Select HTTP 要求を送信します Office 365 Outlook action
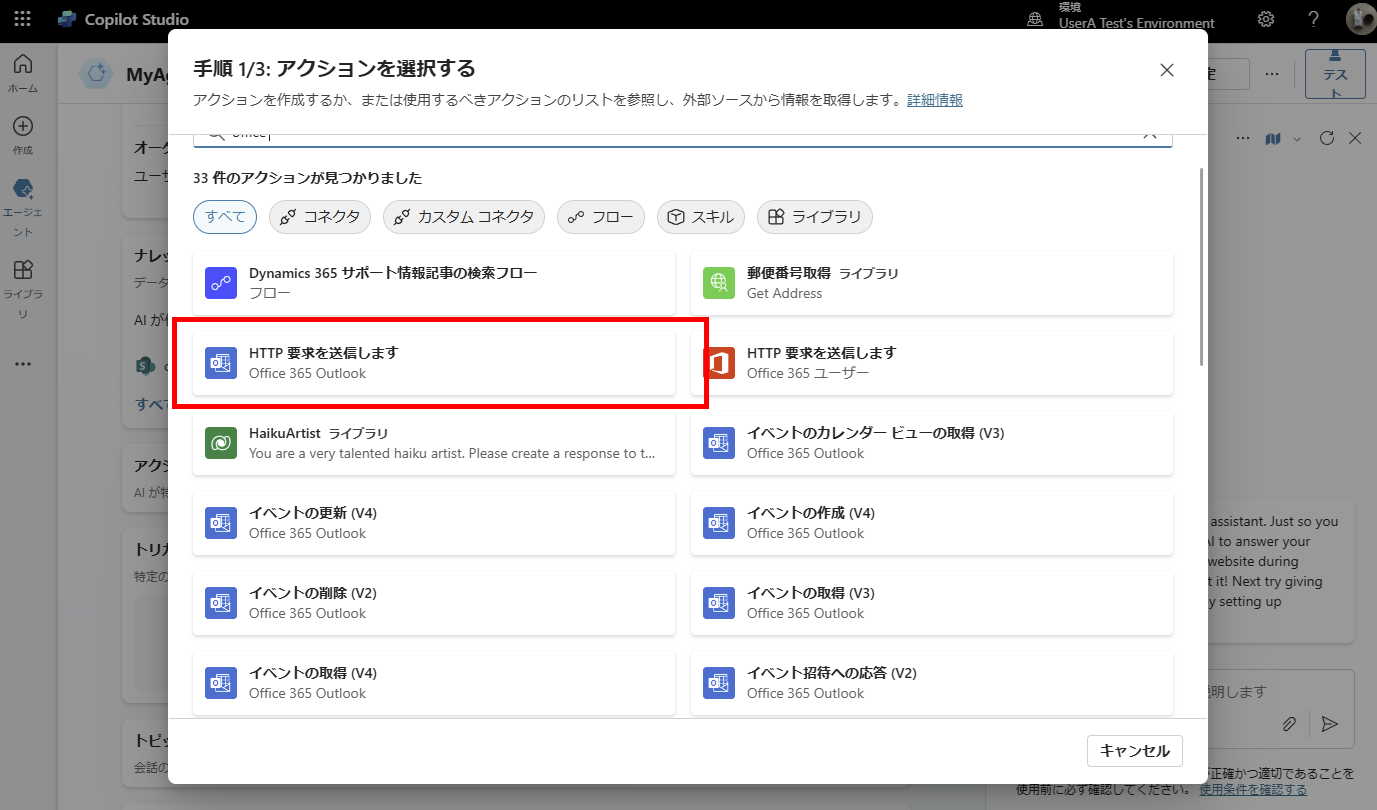The width and height of the screenshot is (1377, 810). [x=433, y=363]
